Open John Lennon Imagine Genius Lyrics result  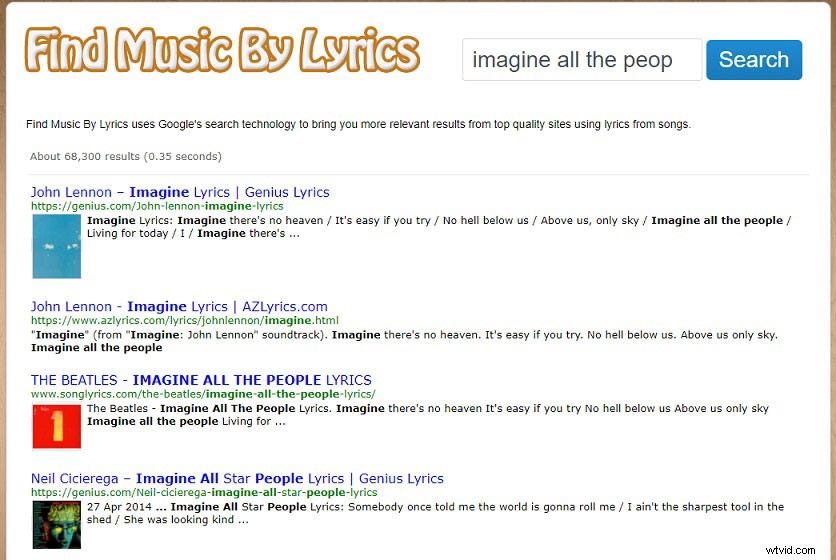click(x=180, y=192)
